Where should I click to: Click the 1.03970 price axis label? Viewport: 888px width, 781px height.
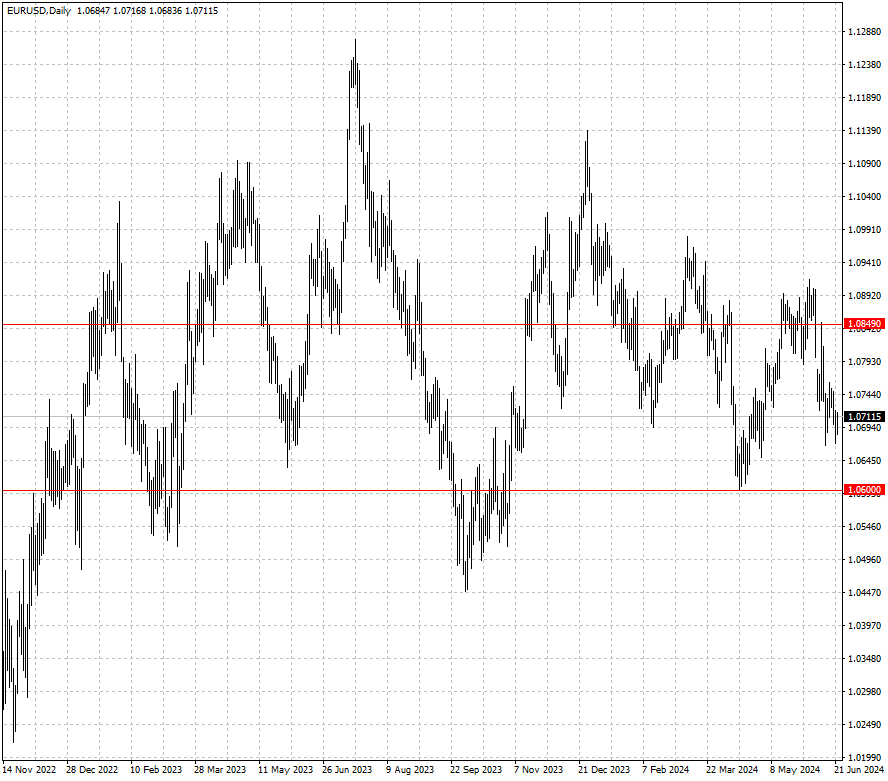pos(864,625)
